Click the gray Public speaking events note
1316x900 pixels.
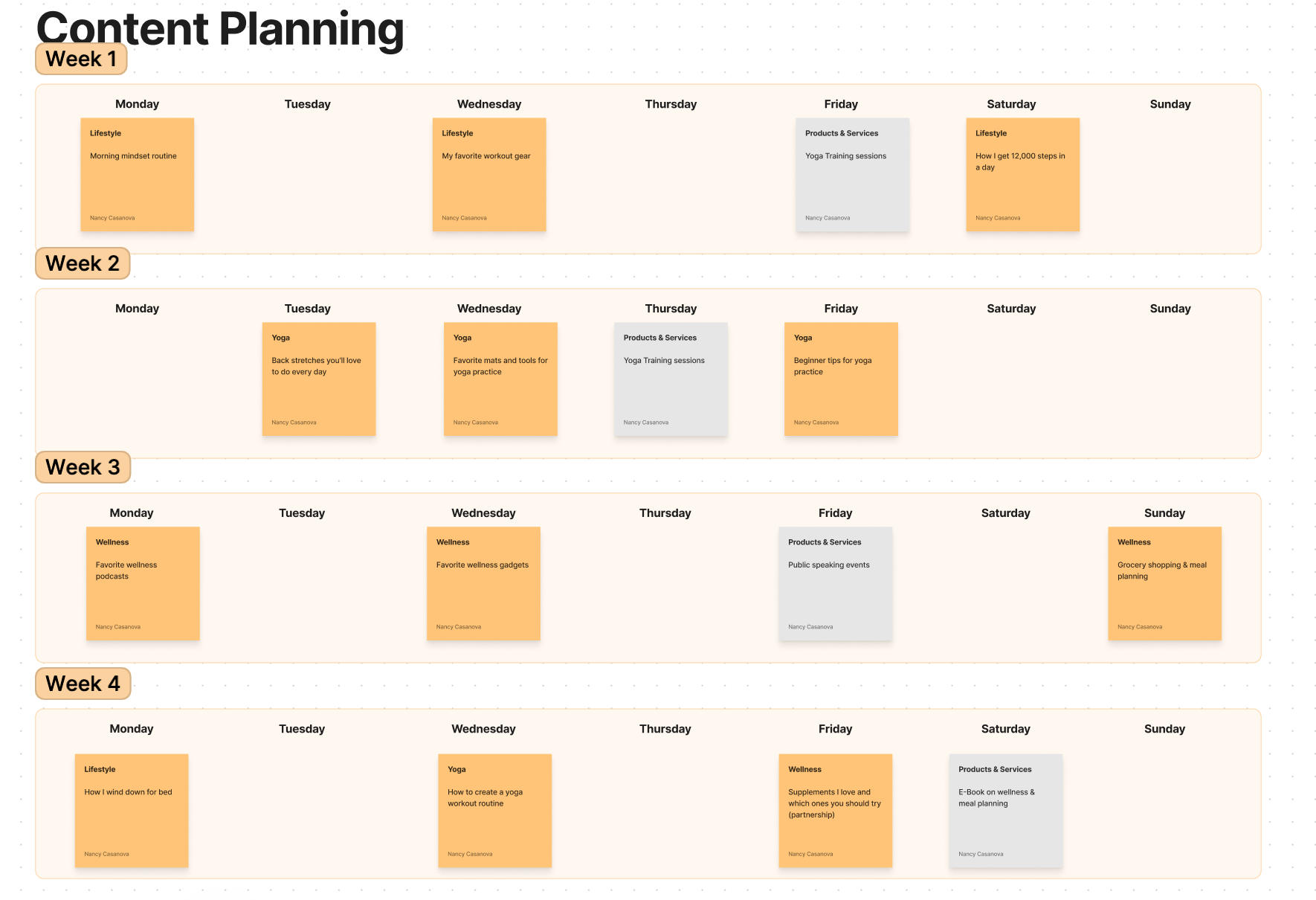(x=836, y=584)
